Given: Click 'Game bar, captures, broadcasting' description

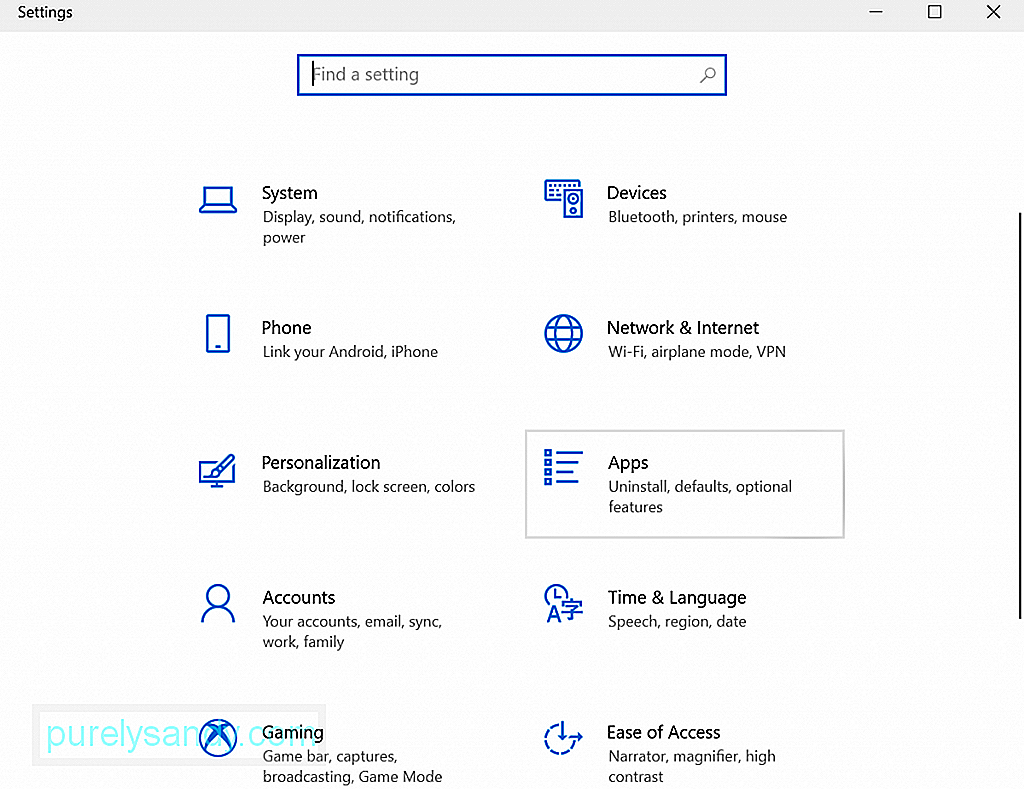Looking at the screenshot, I should coord(352,767).
